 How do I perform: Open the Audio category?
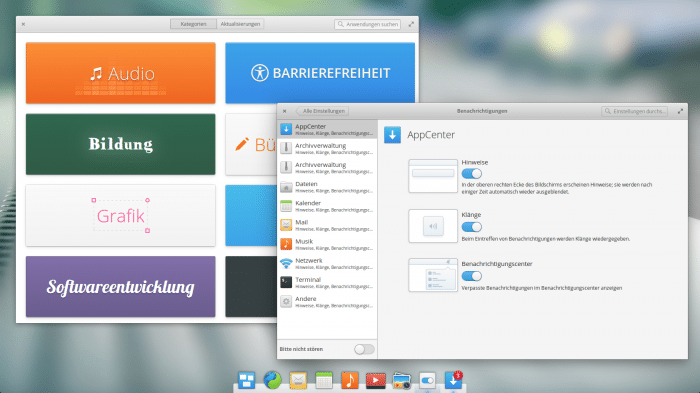121,73
